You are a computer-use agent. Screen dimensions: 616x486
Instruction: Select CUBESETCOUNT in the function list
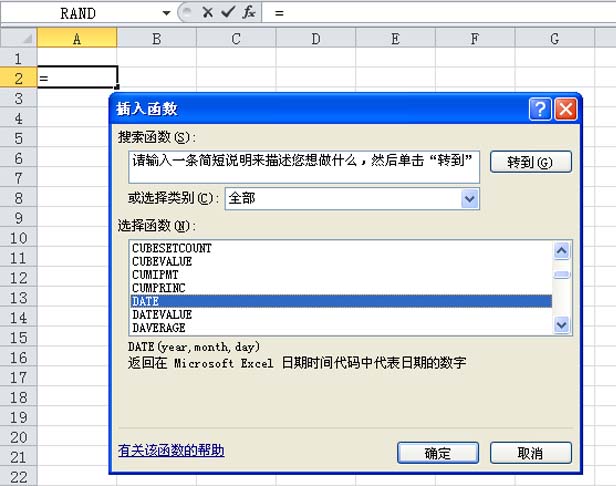172,247
